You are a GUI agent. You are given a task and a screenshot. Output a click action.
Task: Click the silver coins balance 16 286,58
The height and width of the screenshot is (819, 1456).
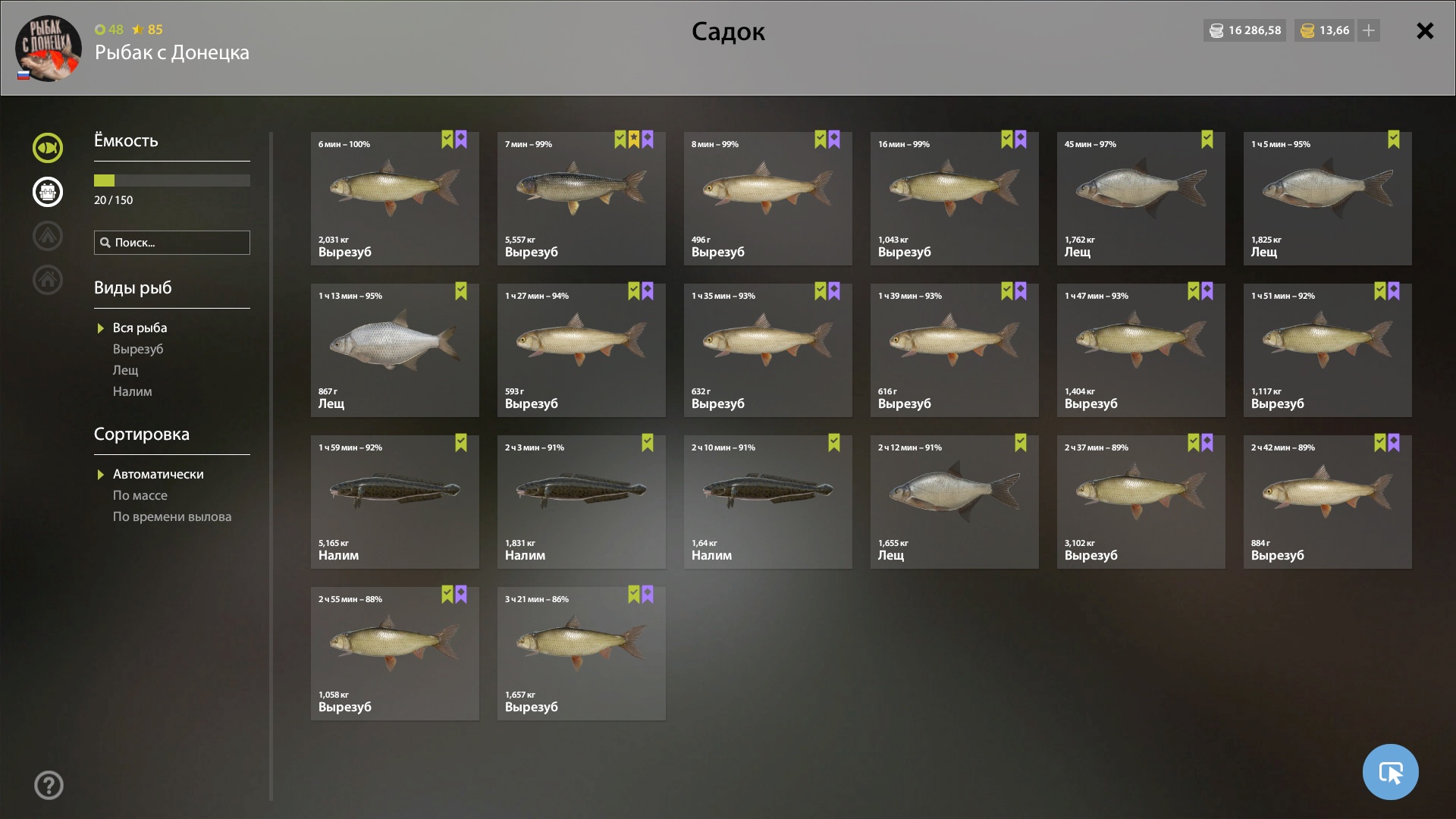(x=1244, y=30)
